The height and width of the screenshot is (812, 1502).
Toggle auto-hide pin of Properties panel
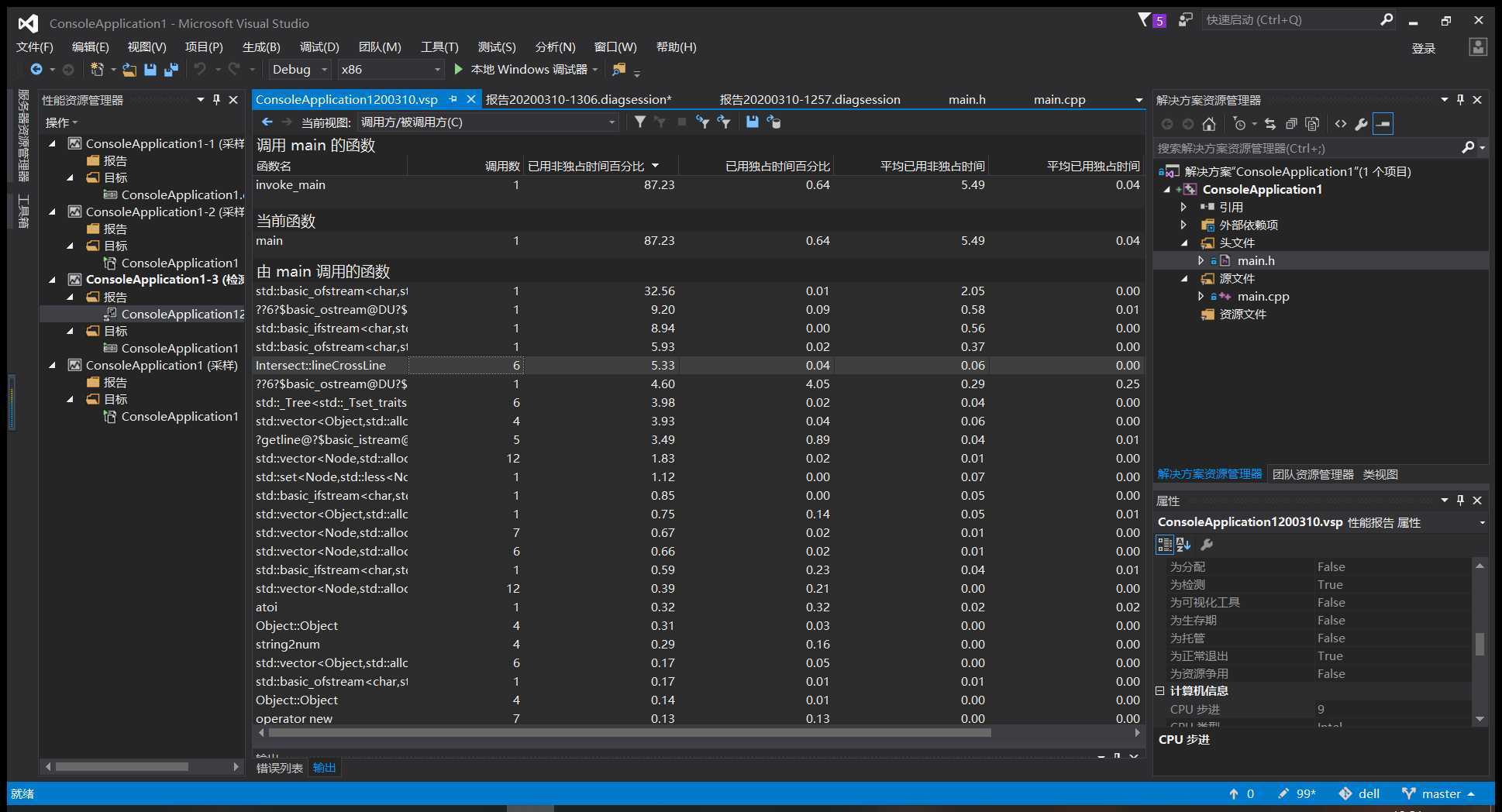click(x=1460, y=500)
